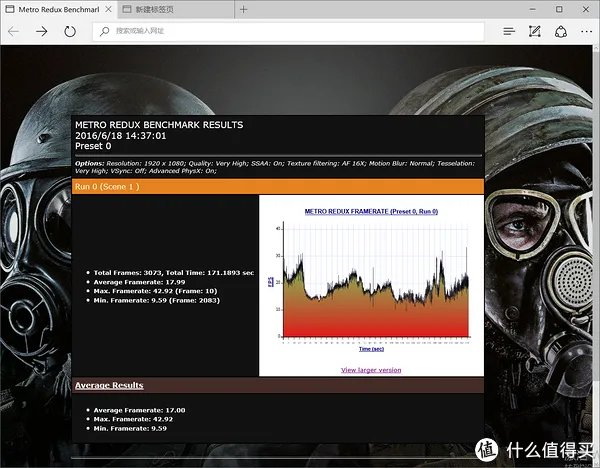Select the Total Frames: 3073 line

174,273
